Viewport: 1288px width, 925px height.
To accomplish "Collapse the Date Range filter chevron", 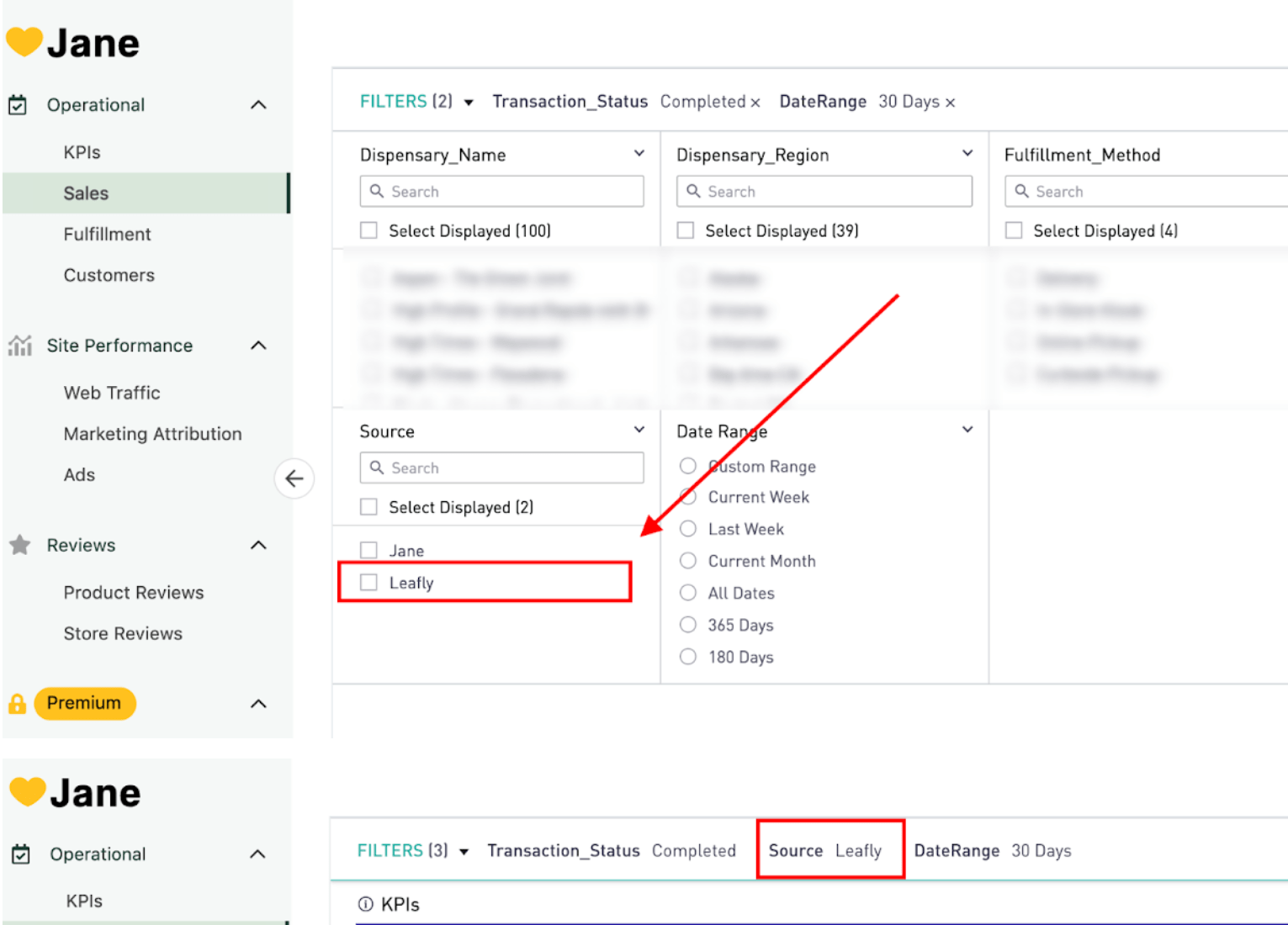I will (967, 430).
